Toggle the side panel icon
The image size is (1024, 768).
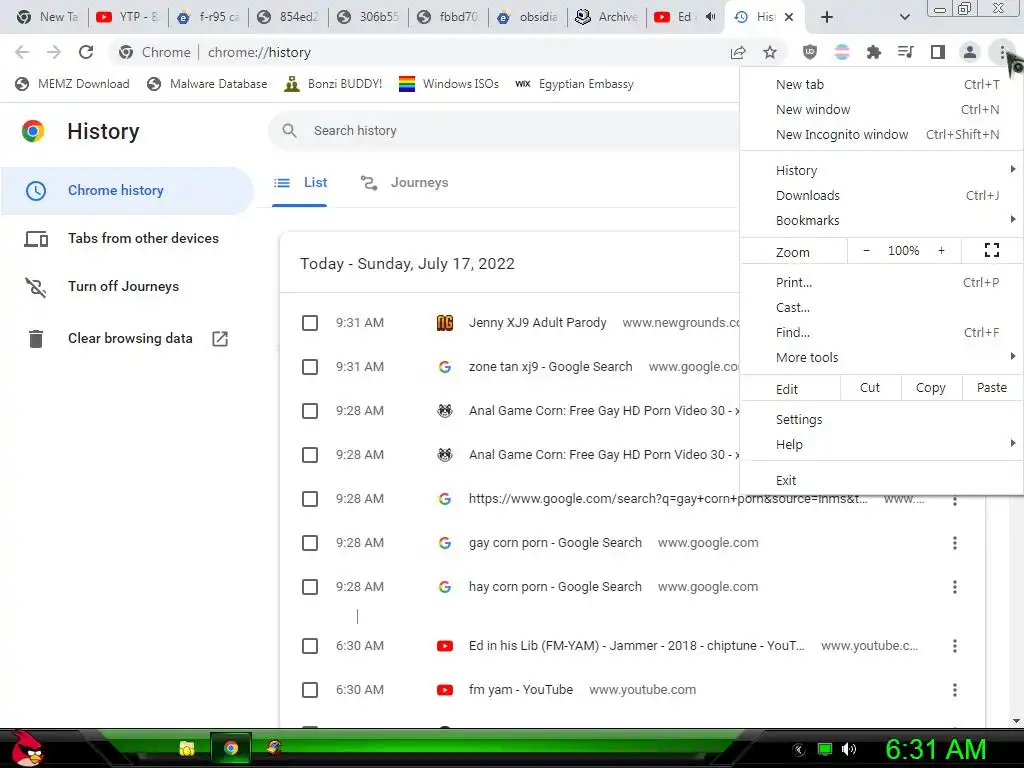point(937,52)
